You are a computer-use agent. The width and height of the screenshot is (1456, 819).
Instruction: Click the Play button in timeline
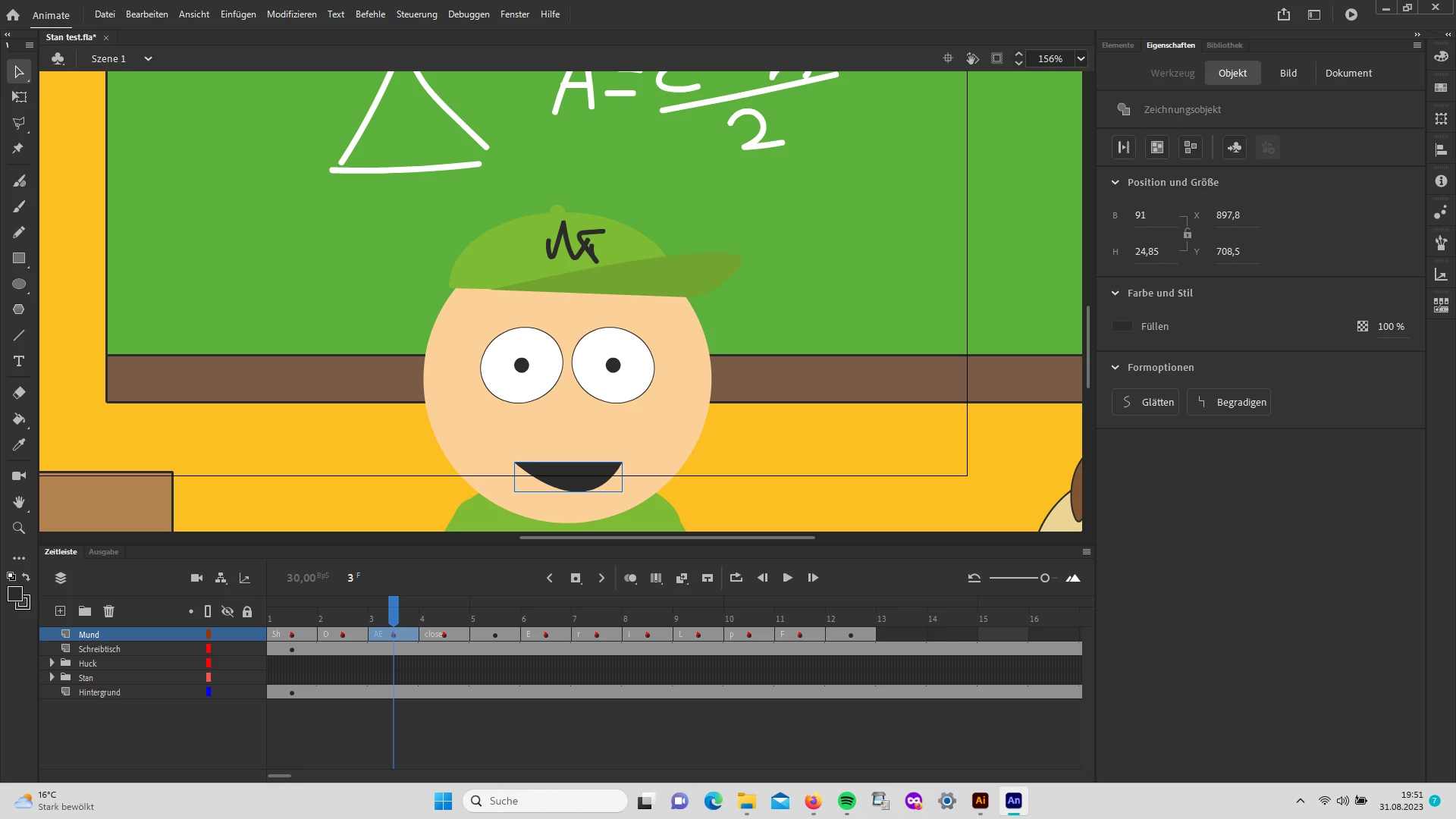(788, 578)
